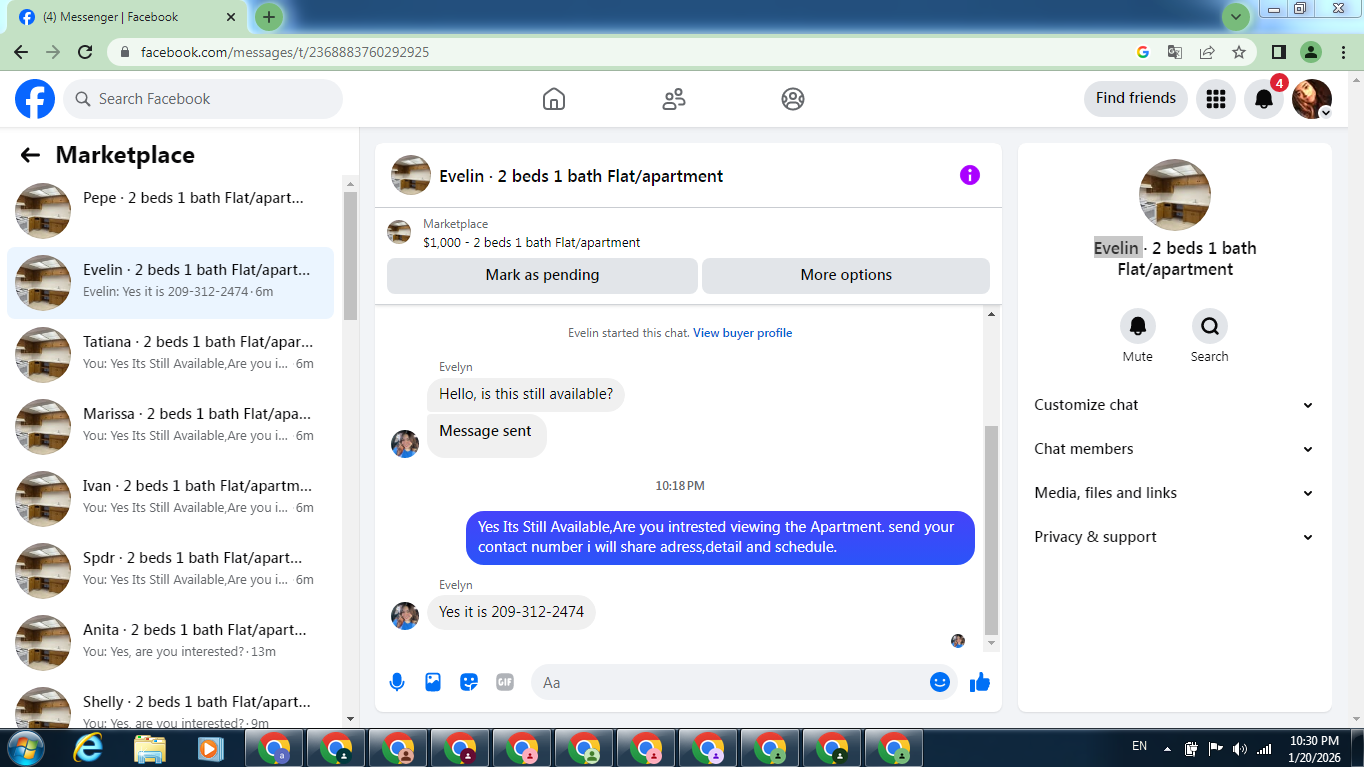The height and width of the screenshot is (767, 1364).
Task: Reload the current page
Action: point(86,52)
